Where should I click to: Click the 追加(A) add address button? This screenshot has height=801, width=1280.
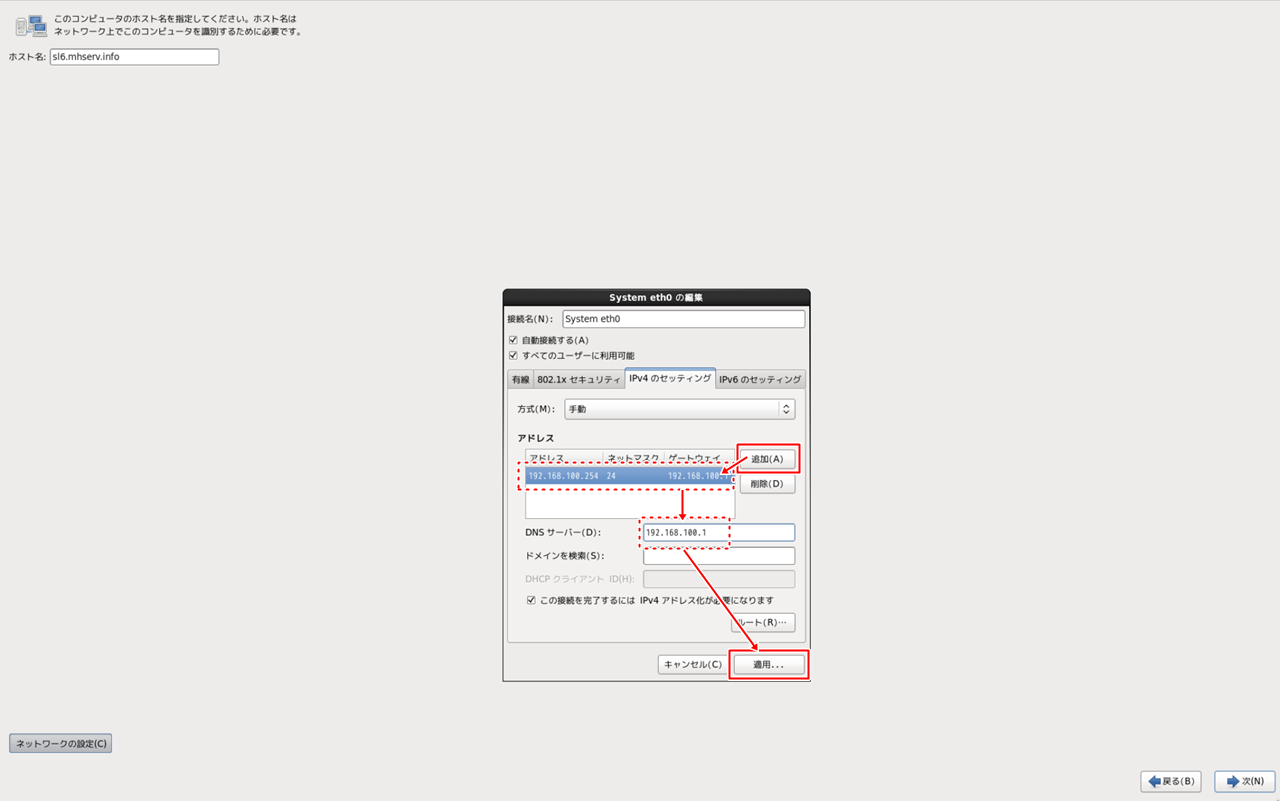[767, 459]
